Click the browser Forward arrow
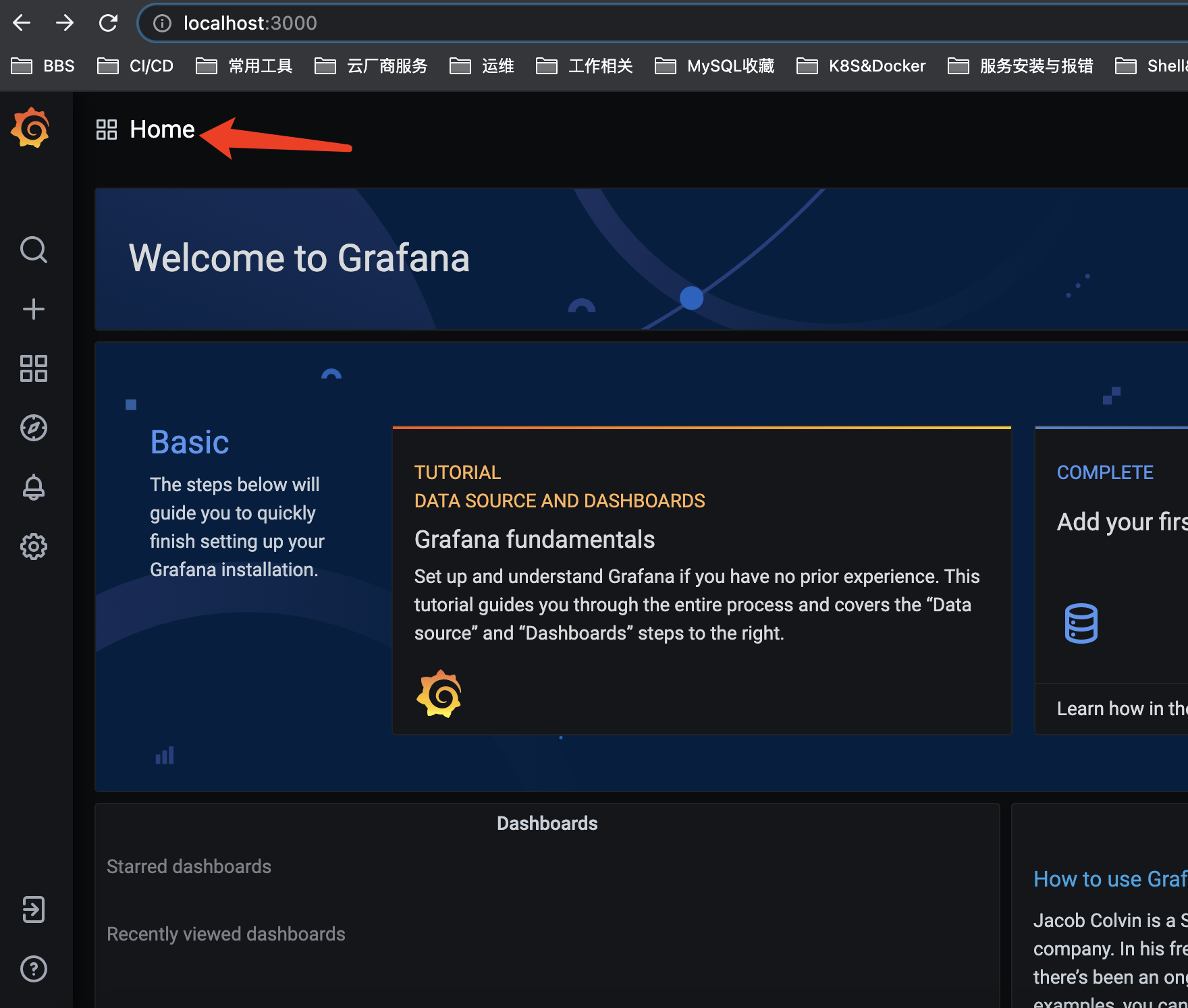The height and width of the screenshot is (1008, 1188). click(x=65, y=23)
